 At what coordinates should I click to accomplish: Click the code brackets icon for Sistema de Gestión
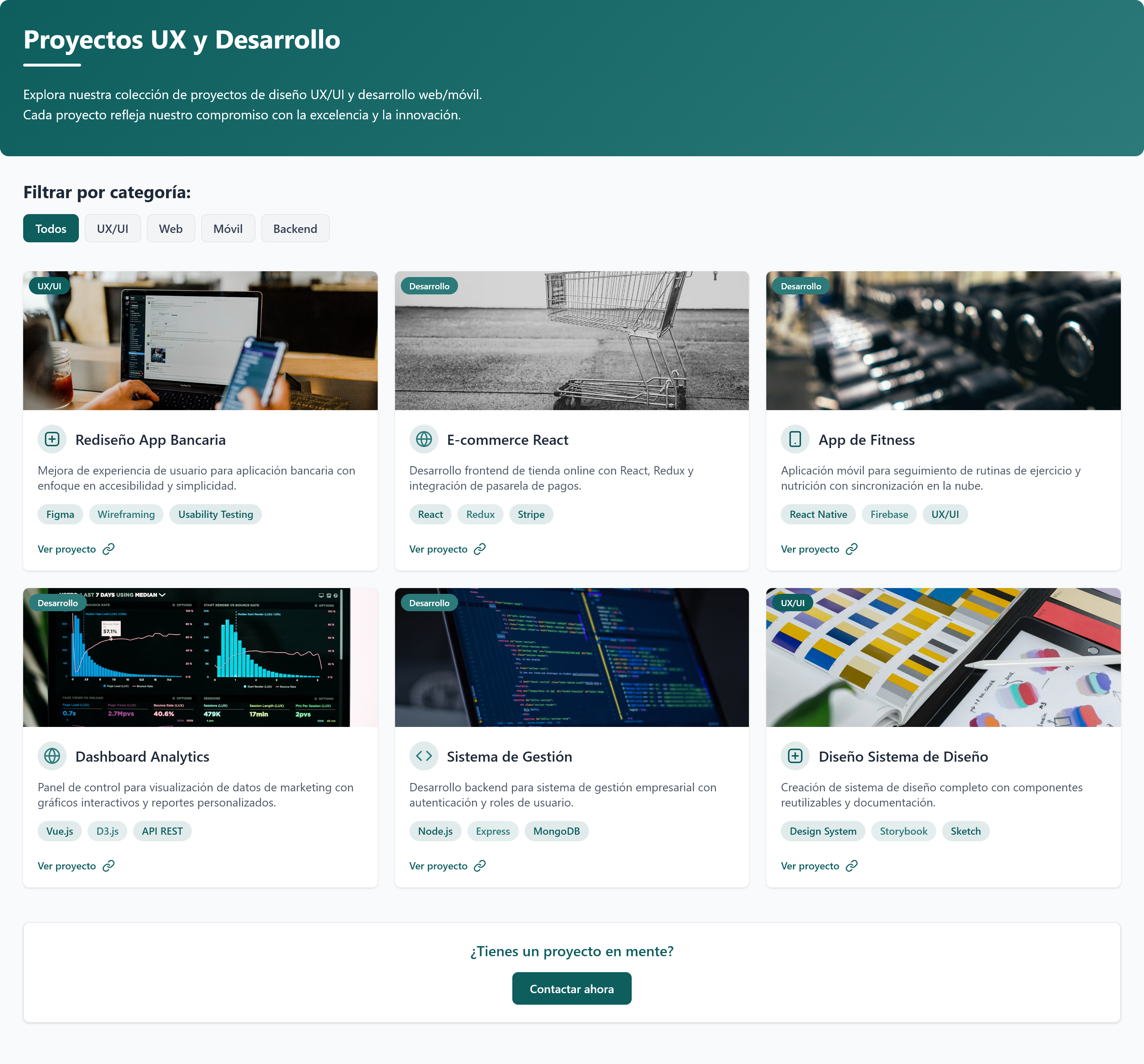[x=424, y=756]
